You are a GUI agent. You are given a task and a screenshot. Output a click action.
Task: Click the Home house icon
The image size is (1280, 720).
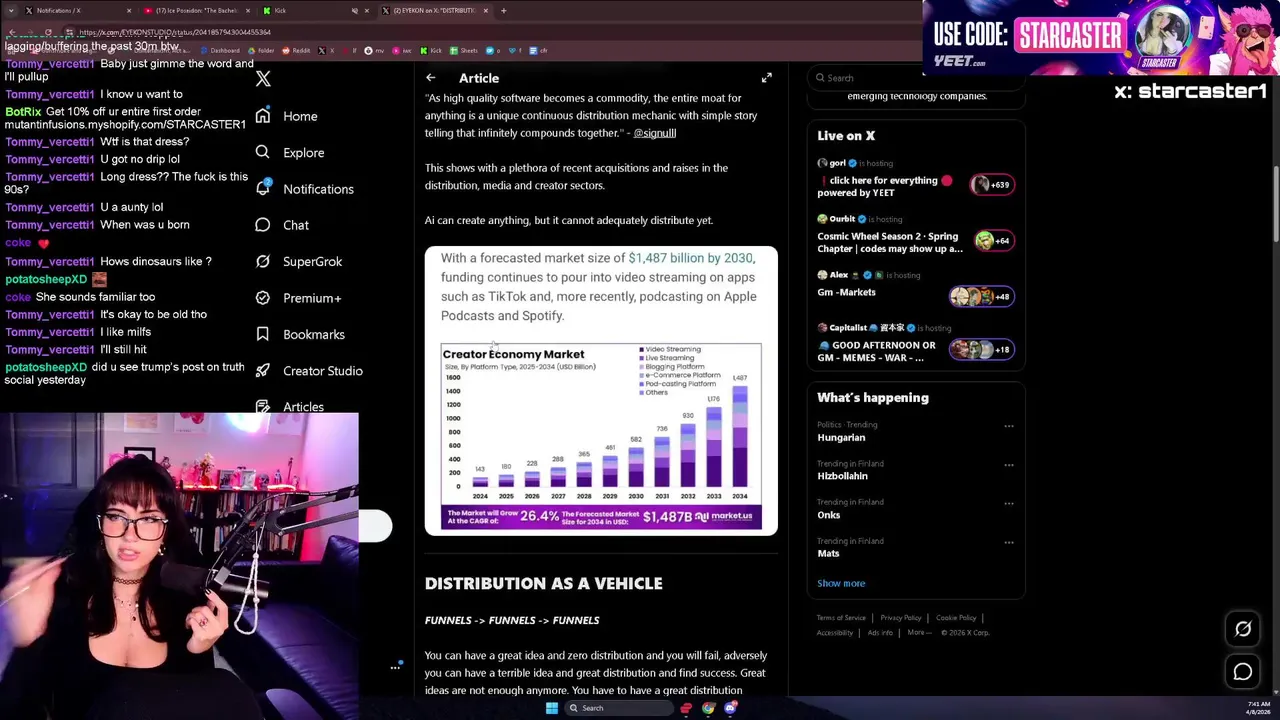point(262,116)
